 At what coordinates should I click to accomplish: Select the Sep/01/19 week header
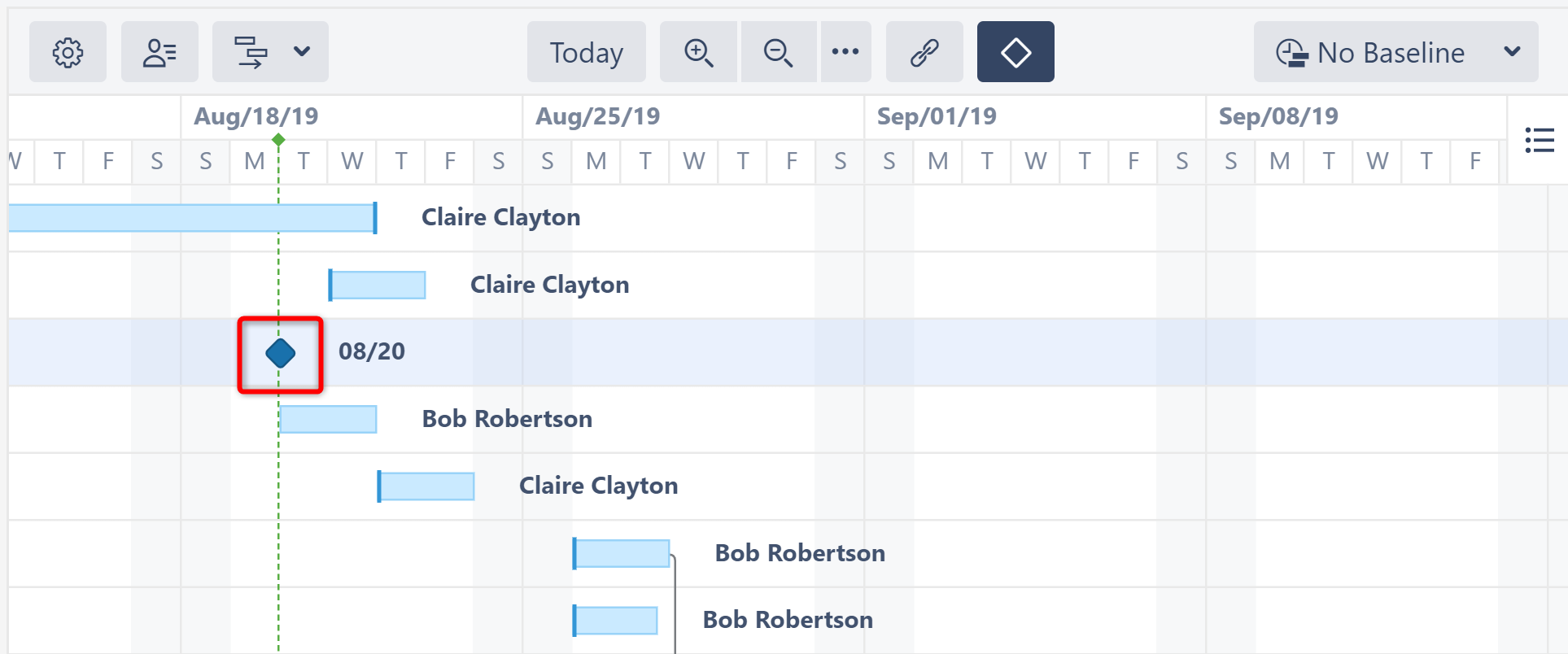936,116
